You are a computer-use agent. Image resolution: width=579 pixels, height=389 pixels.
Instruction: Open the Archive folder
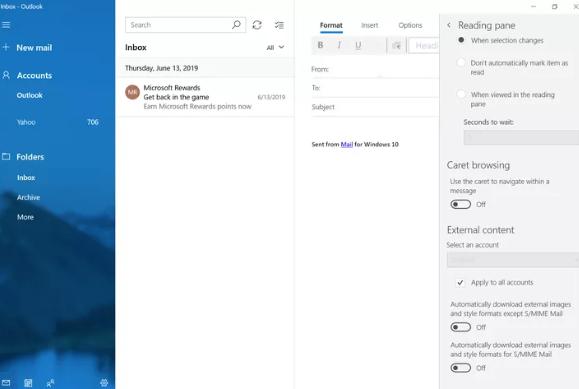point(28,197)
